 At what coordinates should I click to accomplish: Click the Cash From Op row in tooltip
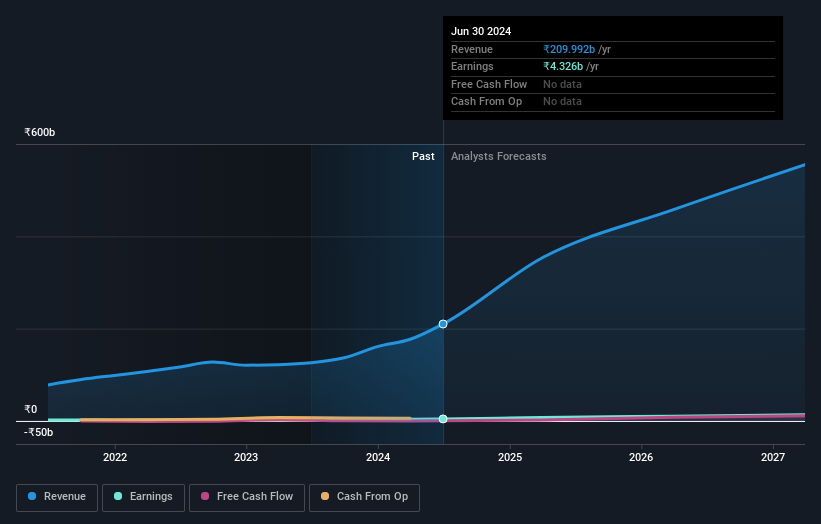point(613,102)
